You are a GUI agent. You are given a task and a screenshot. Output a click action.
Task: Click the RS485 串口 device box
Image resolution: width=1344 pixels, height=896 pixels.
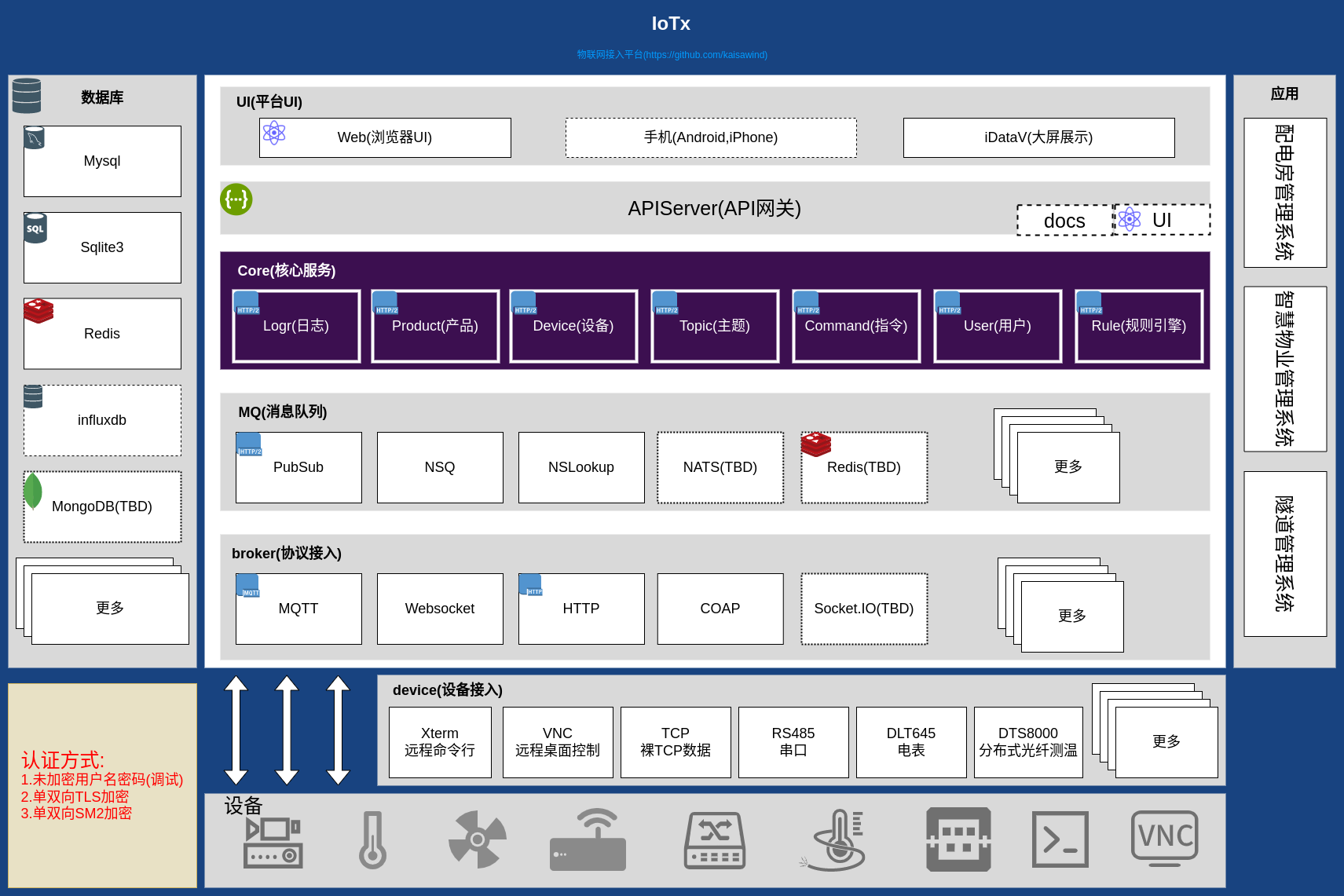coord(793,742)
